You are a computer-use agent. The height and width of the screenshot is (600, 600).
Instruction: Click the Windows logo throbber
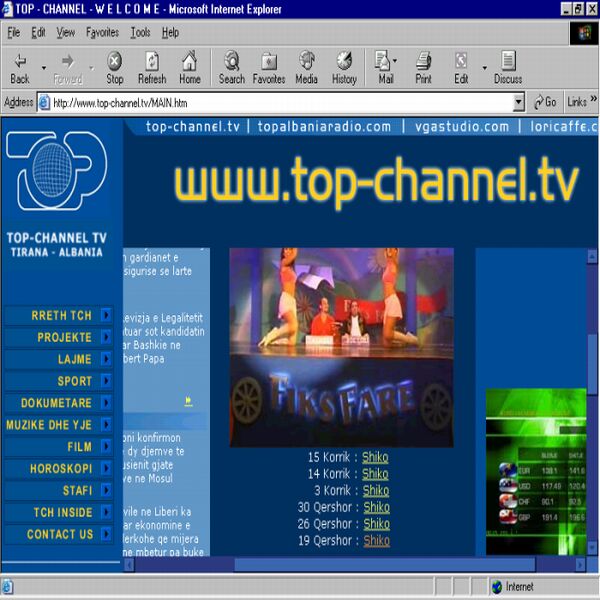click(584, 33)
